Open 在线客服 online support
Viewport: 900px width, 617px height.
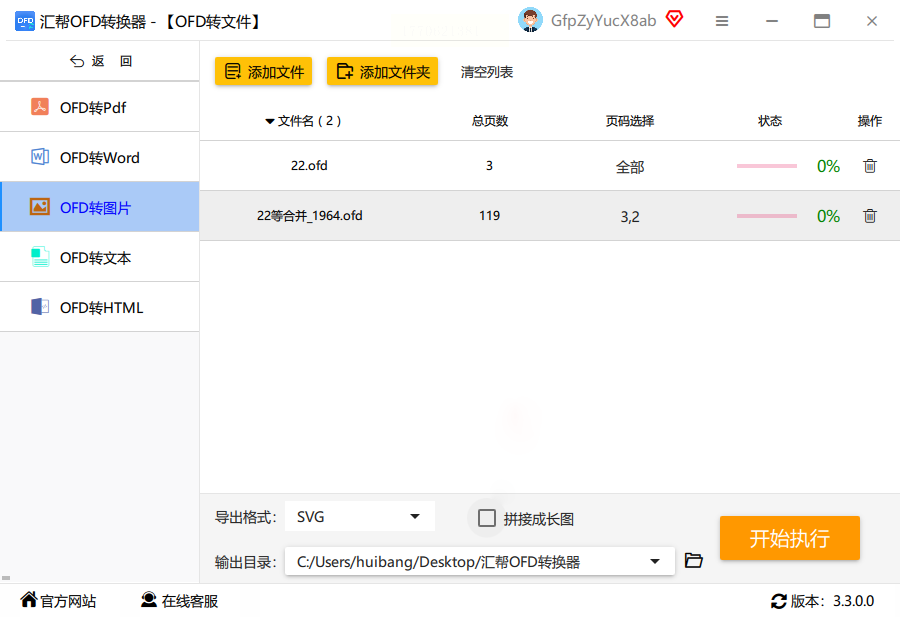click(x=180, y=601)
